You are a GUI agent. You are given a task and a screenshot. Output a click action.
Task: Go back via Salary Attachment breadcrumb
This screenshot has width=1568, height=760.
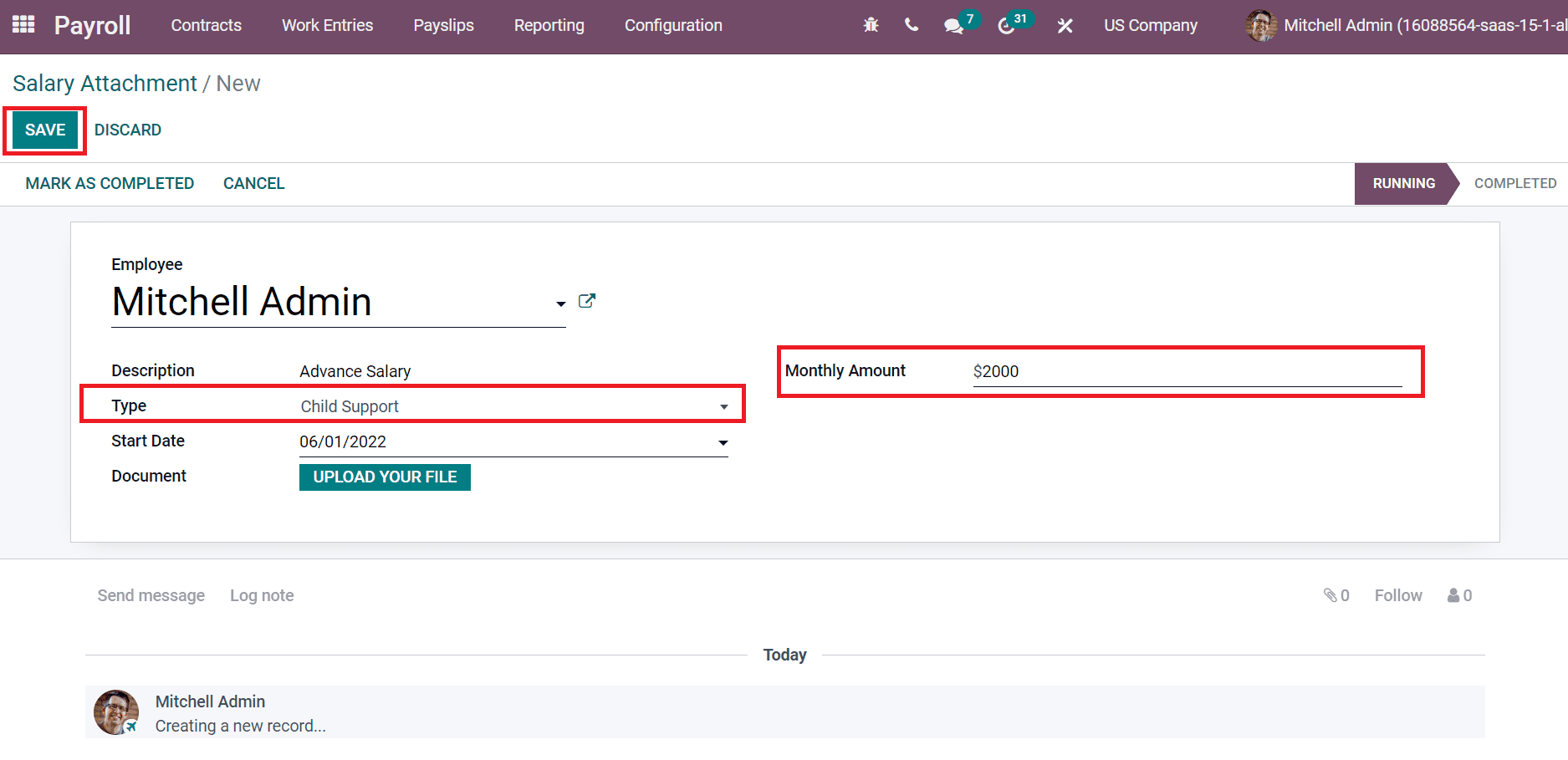(105, 84)
